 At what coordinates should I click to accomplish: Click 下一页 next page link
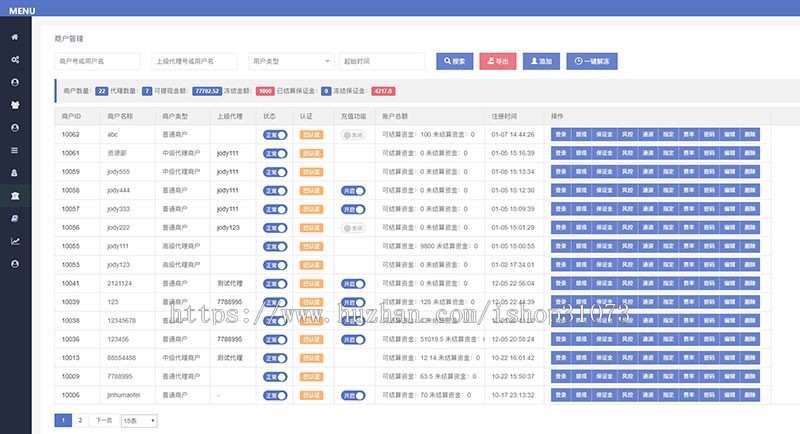[x=103, y=421]
